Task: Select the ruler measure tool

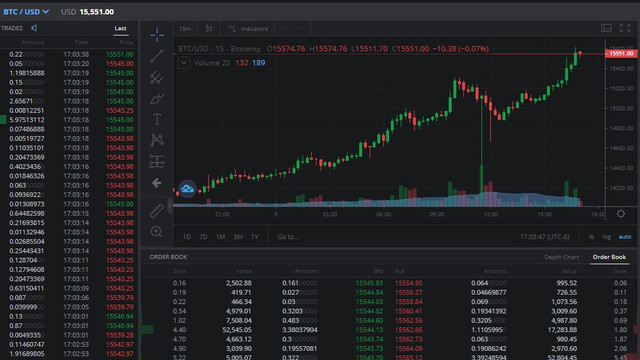Action: coord(157,211)
